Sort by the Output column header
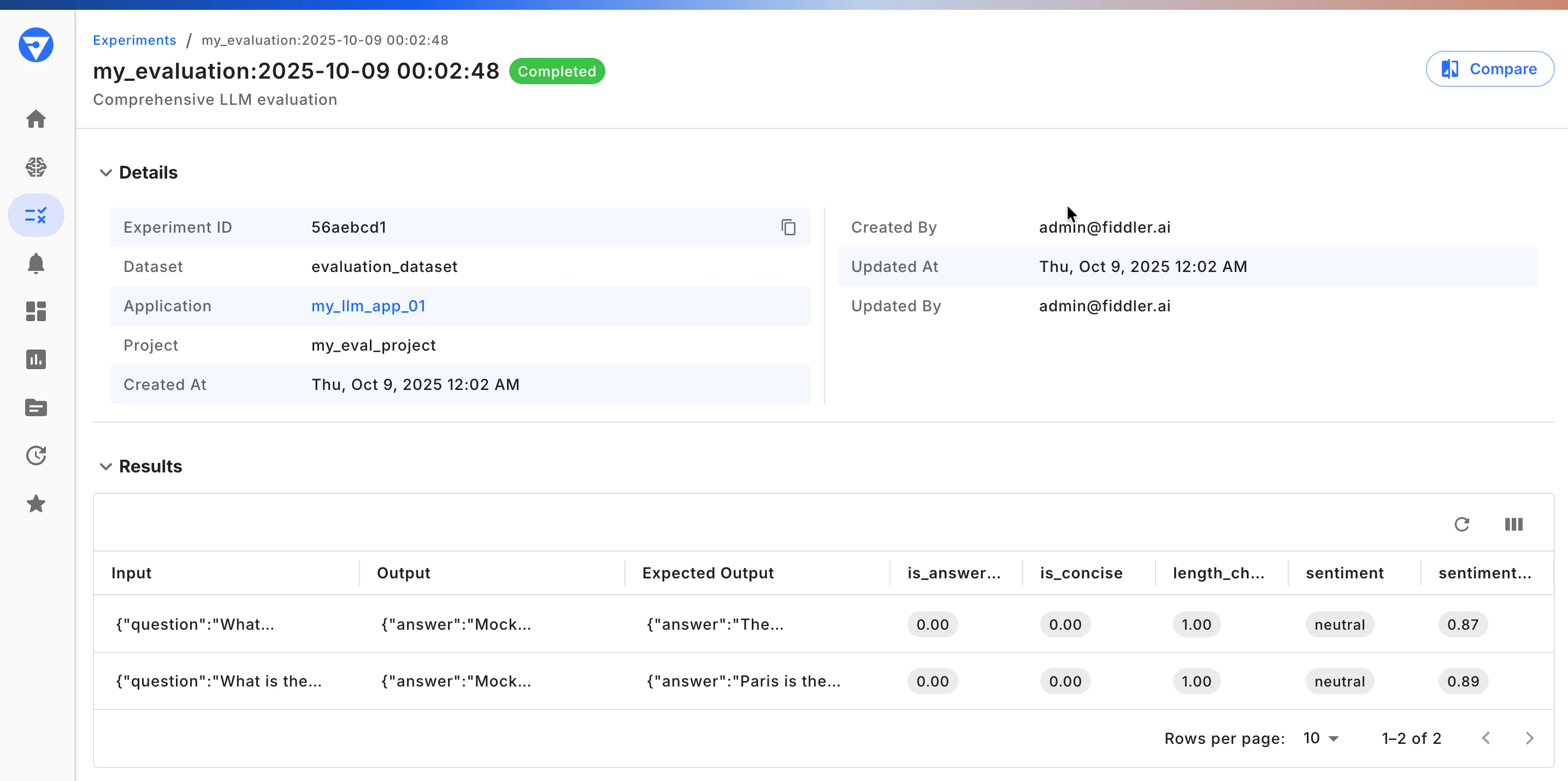Viewport: 1568px width, 781px height. (x=404, y=573)
